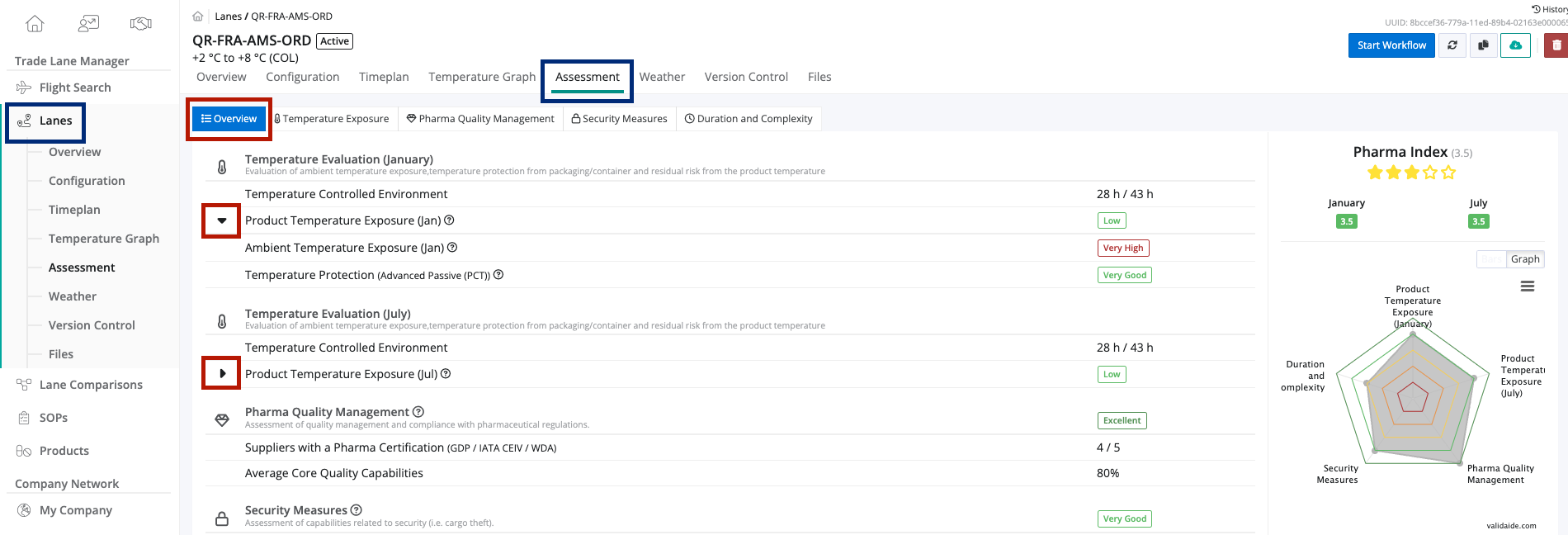Click help icon beside Pharma Quality Management heading
This screenshot has width=1568, height=535.
click(418, 412)
